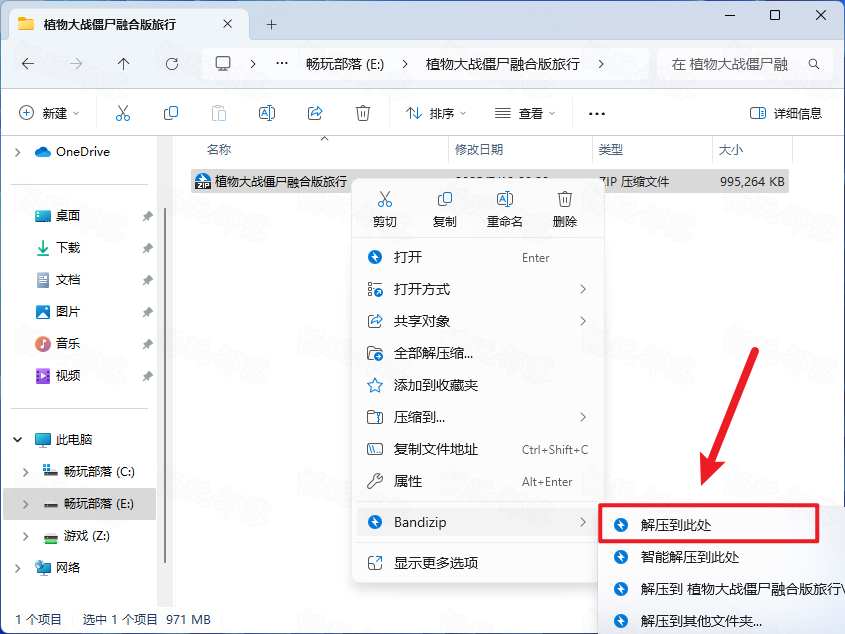
Task: Choose 全部解压缩... in context menu
Action: click(x=477, y=353)
